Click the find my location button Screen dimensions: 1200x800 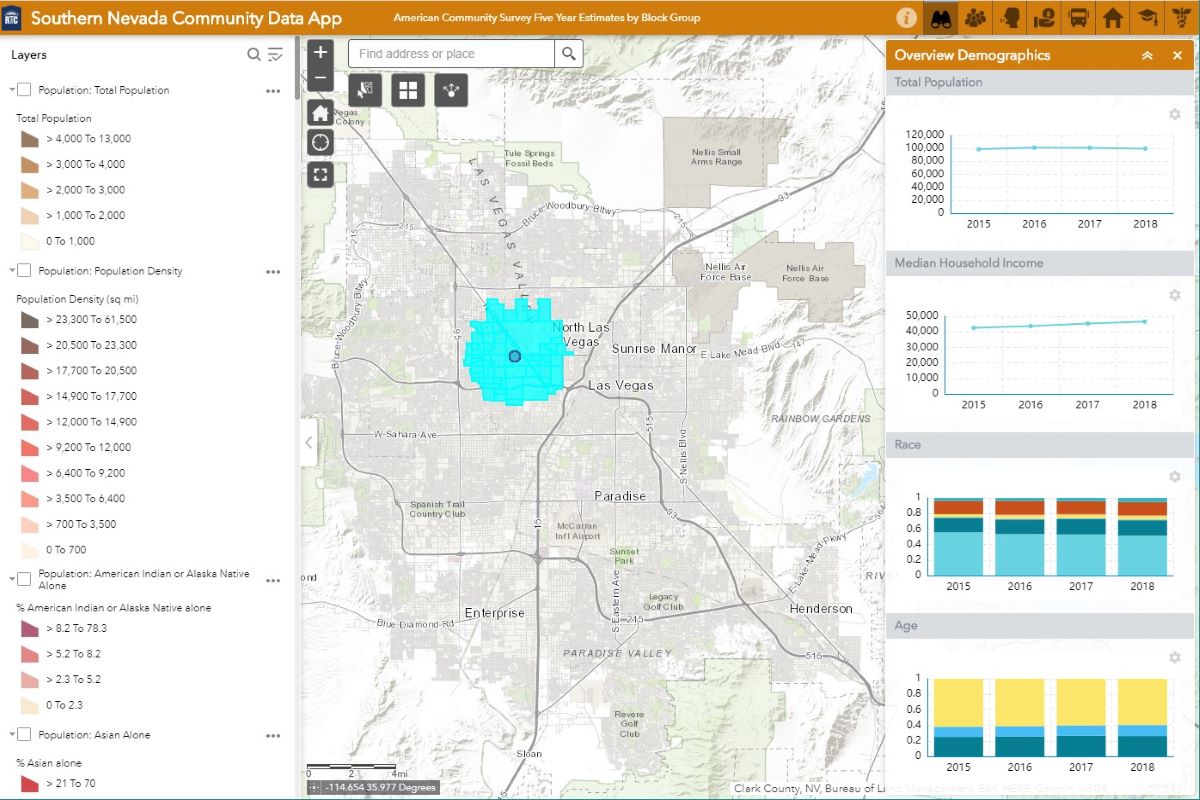(320, 142)
